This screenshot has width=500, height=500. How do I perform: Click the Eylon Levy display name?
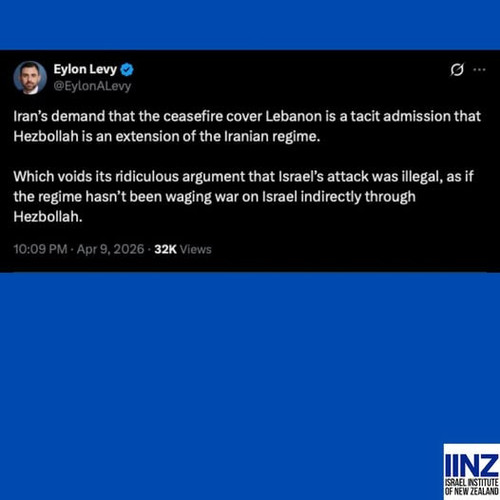85,69
